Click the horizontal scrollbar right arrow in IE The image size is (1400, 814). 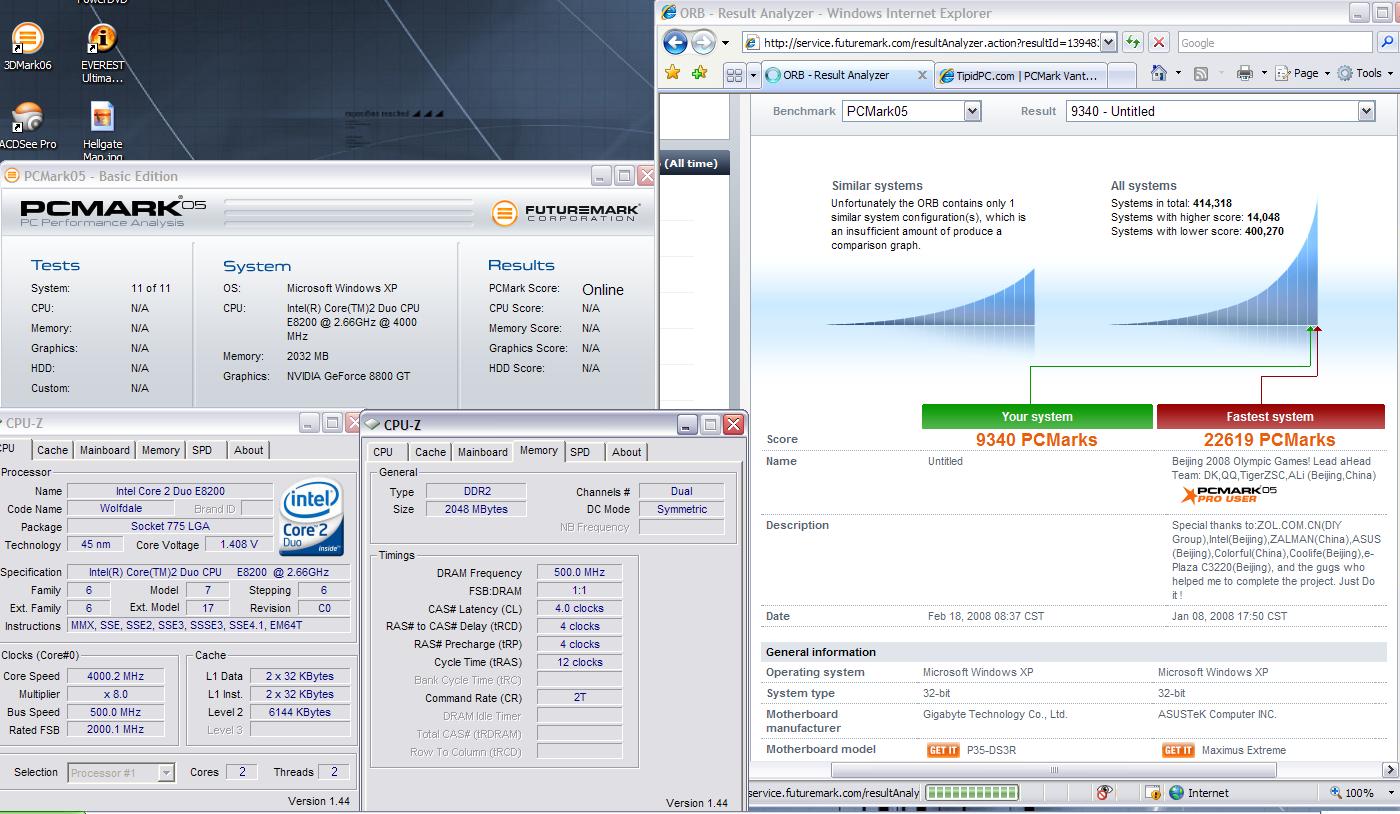pyautogui.click(x=1389, y=770)
